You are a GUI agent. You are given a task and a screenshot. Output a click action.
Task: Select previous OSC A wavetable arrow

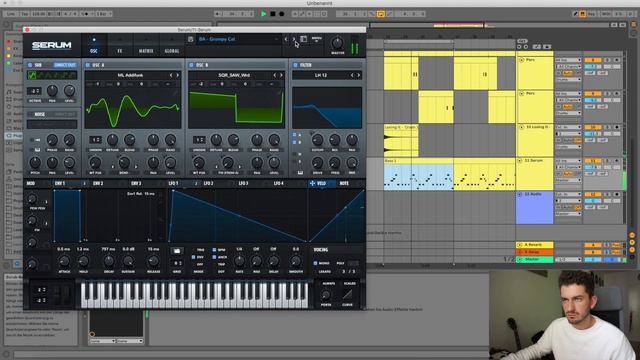pyautogui.click(x=171, y=75)
